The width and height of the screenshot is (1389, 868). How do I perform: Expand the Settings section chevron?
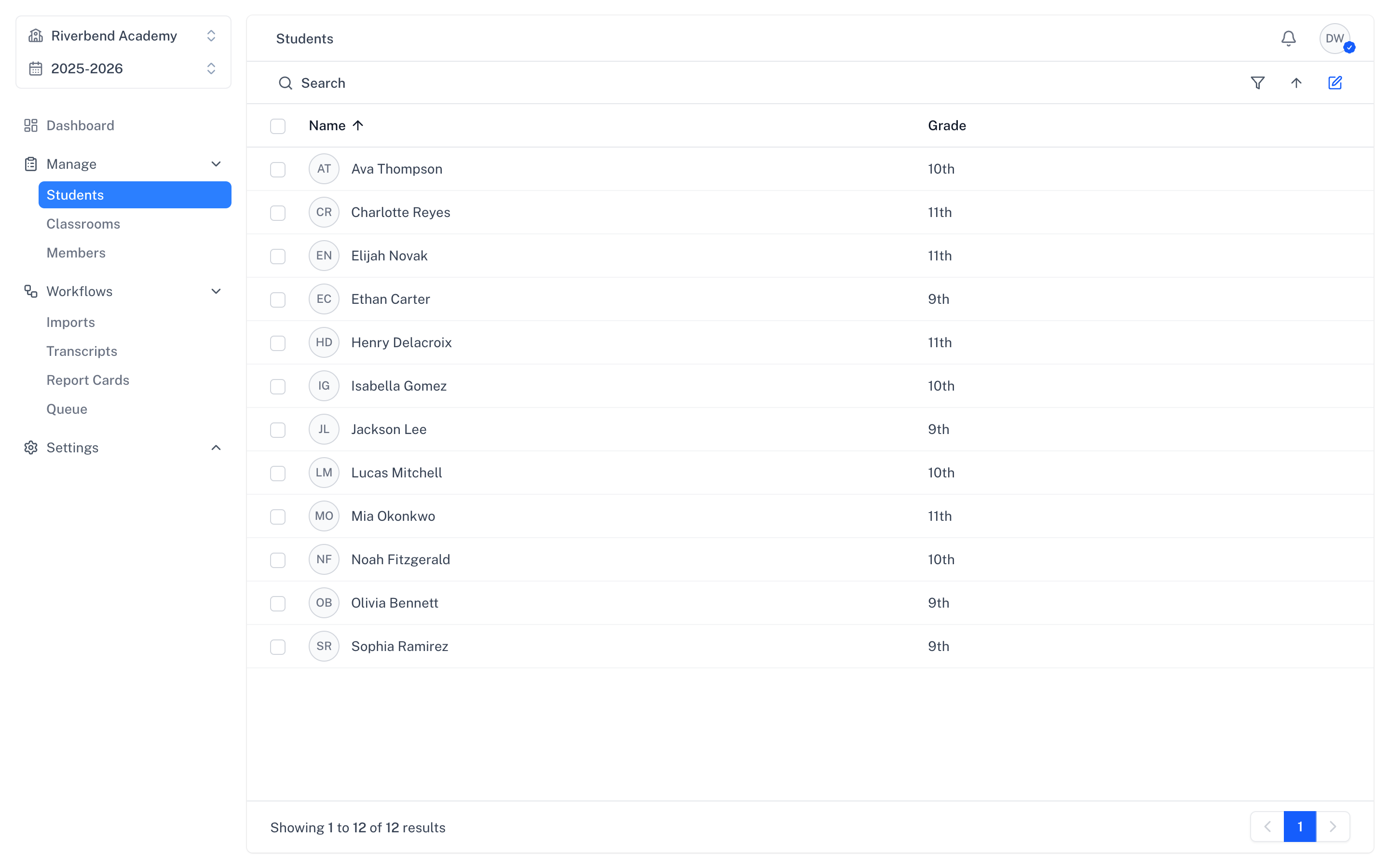coord(216,447)
